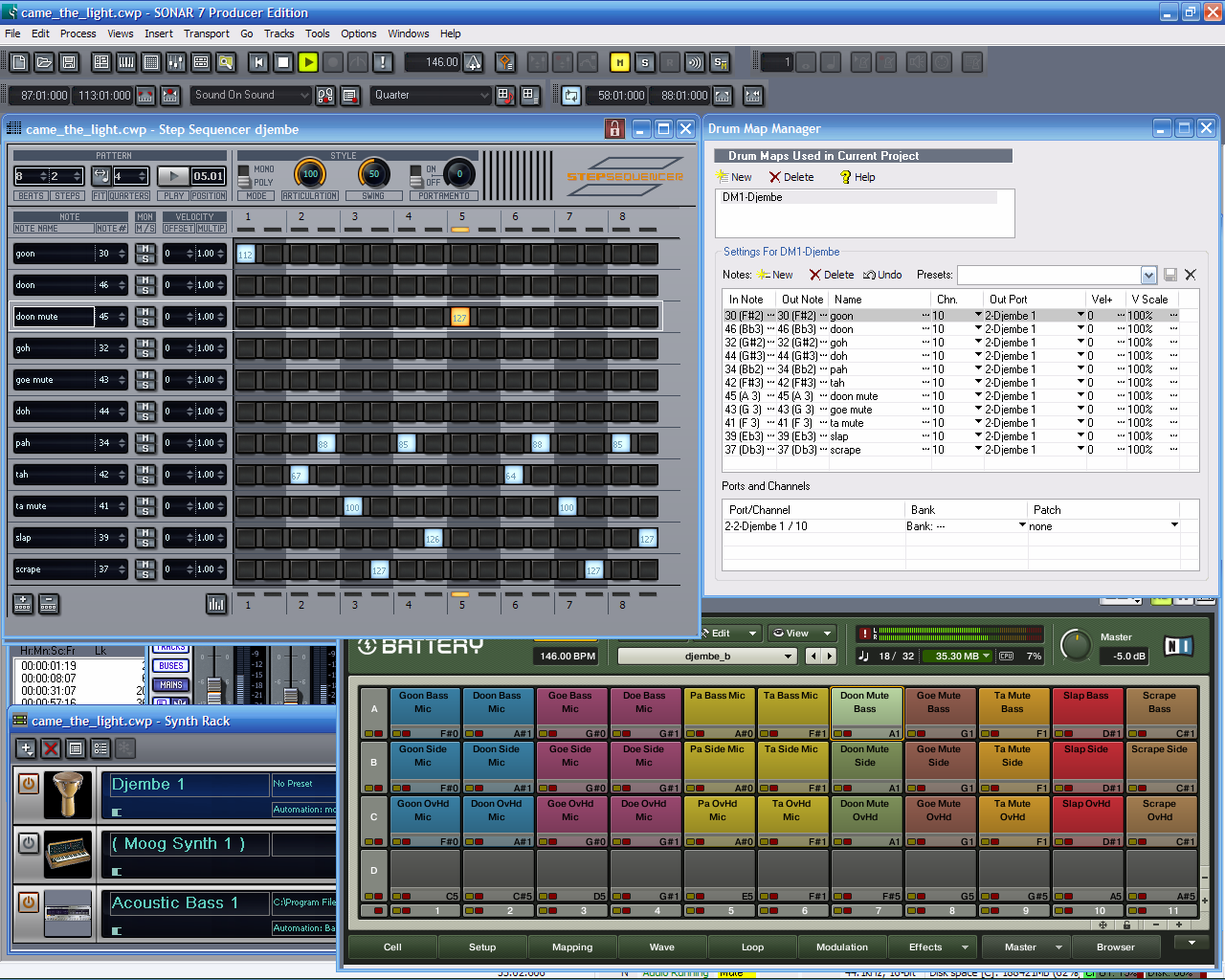Open the Out Port dropdown for goon row

pyautogui.click(x=1080, y=315)
